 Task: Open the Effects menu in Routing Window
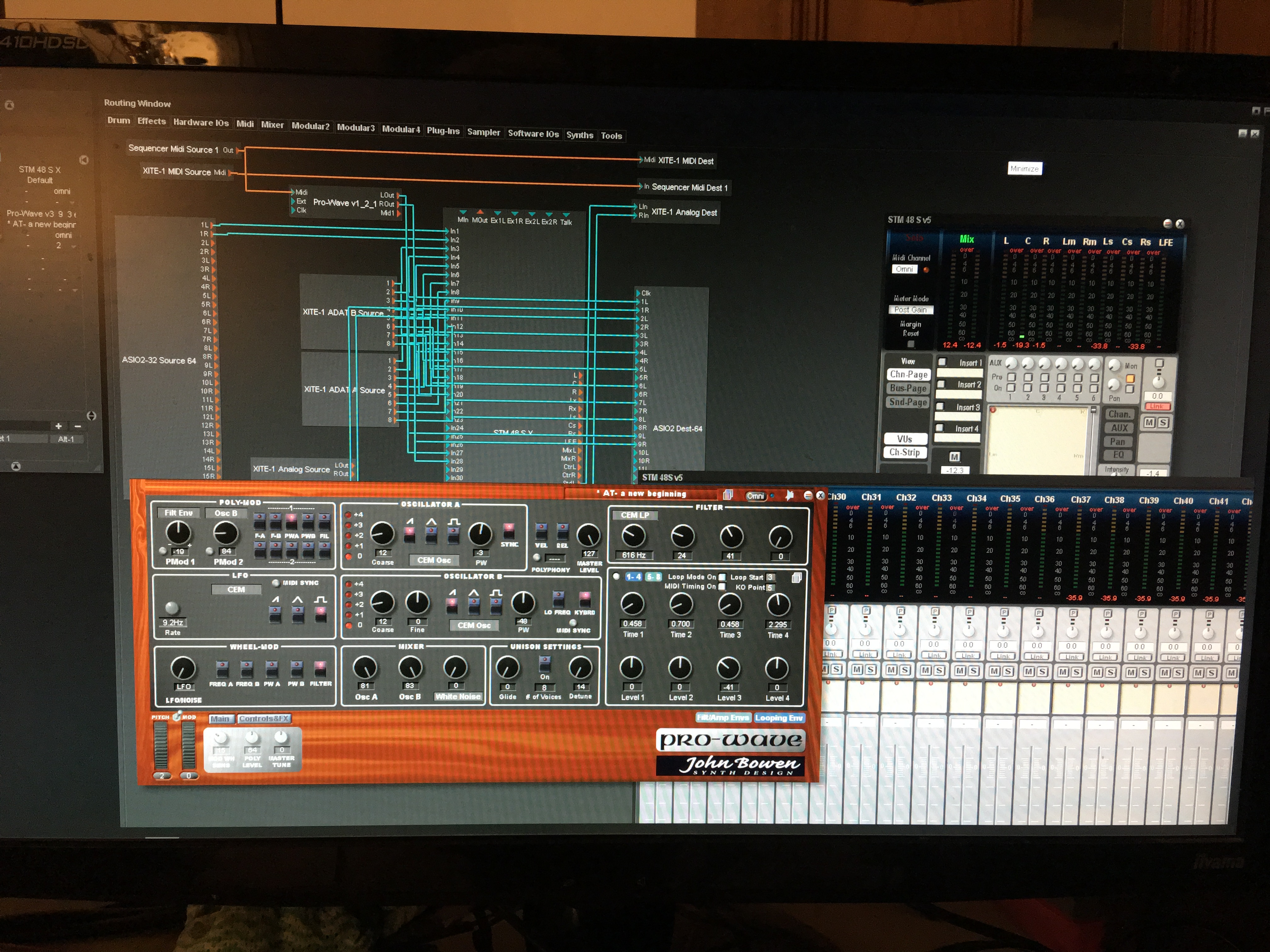click(152, 121)
